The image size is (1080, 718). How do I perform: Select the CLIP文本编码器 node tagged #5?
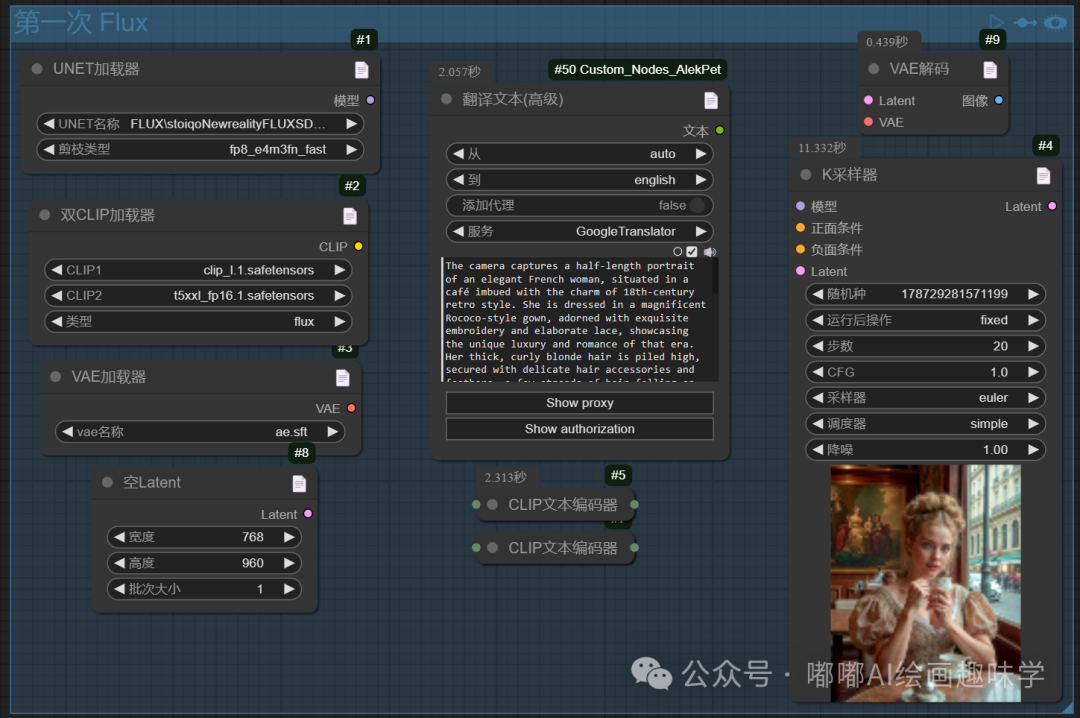555,505
